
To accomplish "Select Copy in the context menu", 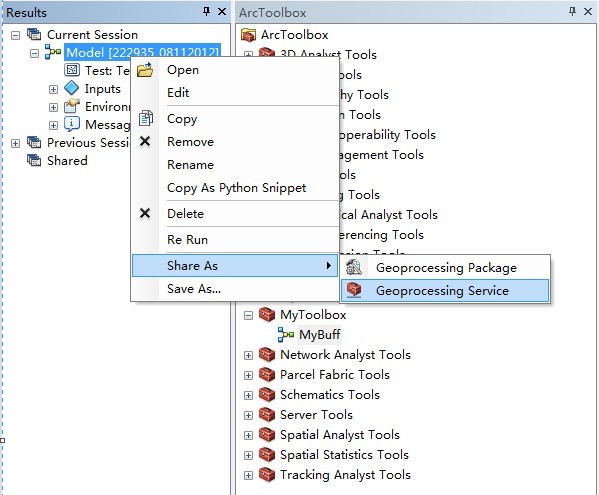I will tap(235, 119).
